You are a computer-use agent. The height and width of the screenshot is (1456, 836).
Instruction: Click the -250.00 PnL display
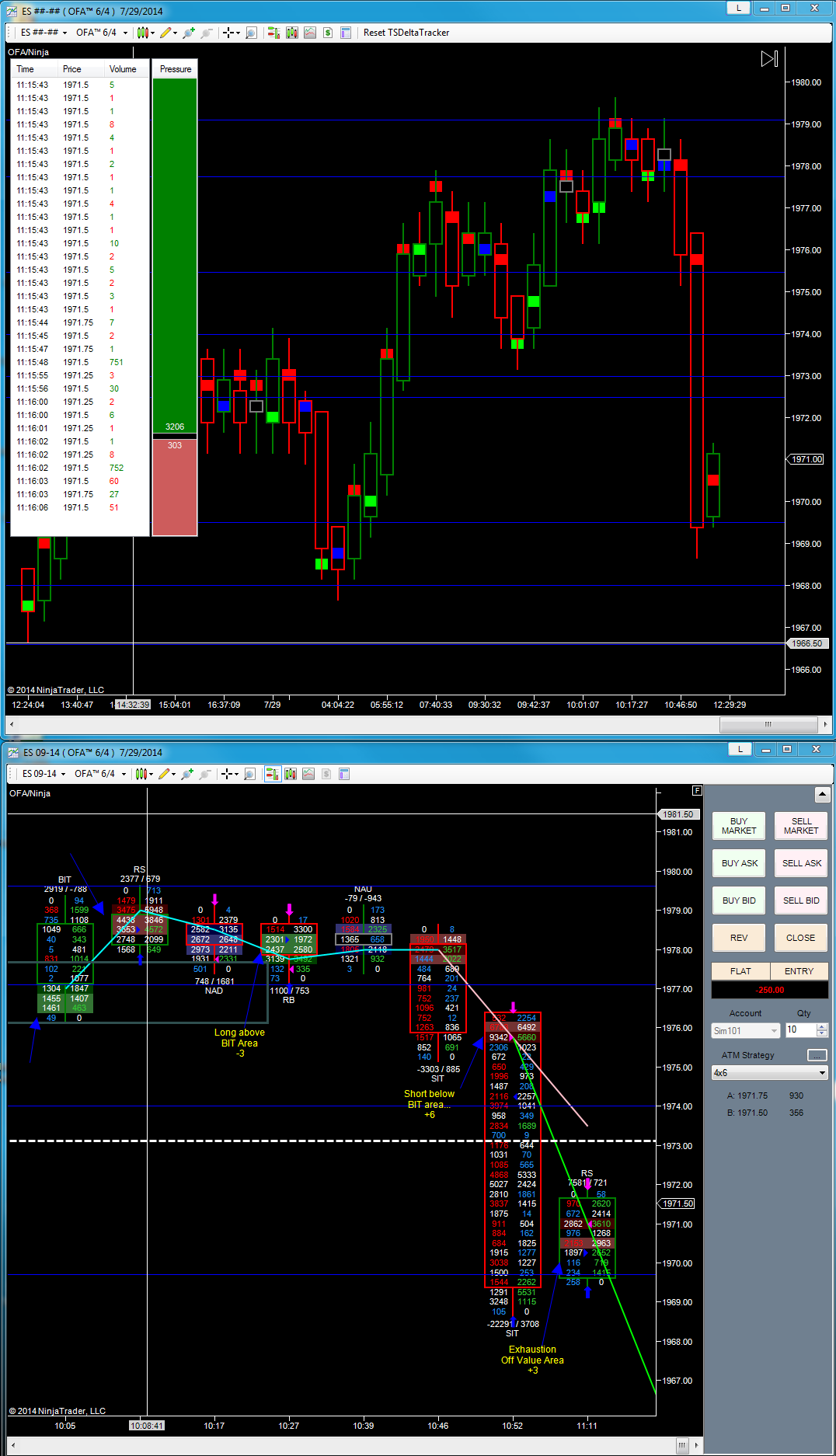(770, 990)
